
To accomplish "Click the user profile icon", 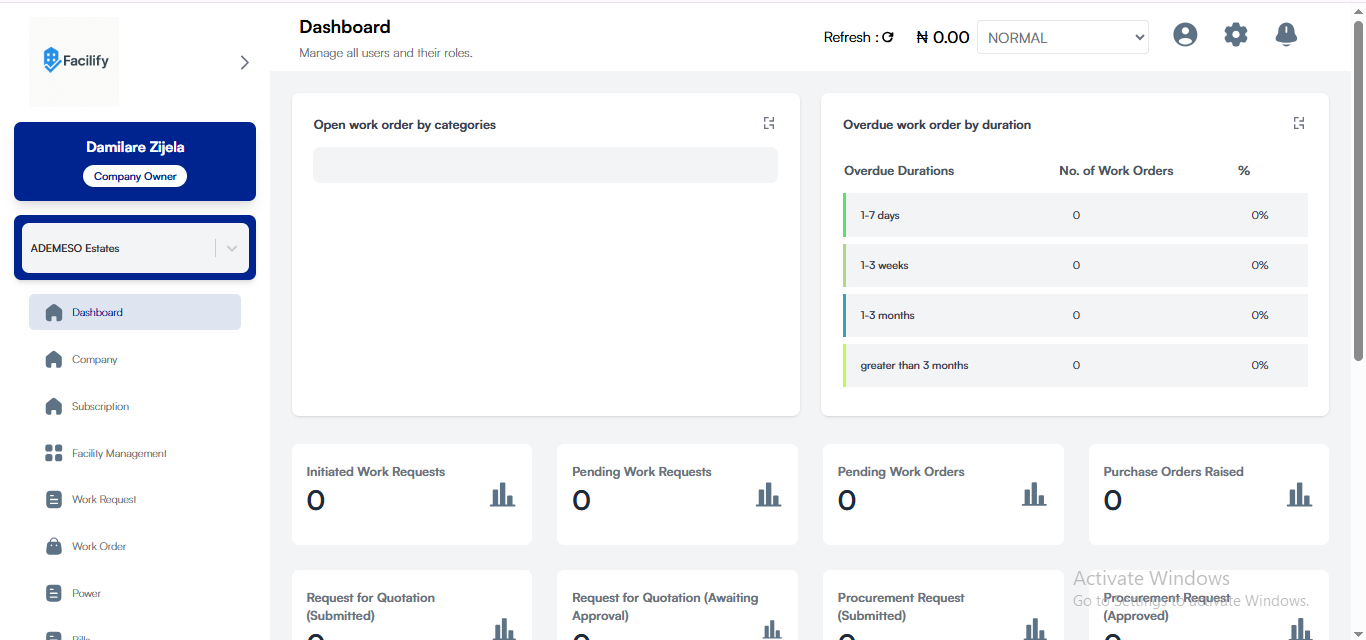I will pos(1185,34).
